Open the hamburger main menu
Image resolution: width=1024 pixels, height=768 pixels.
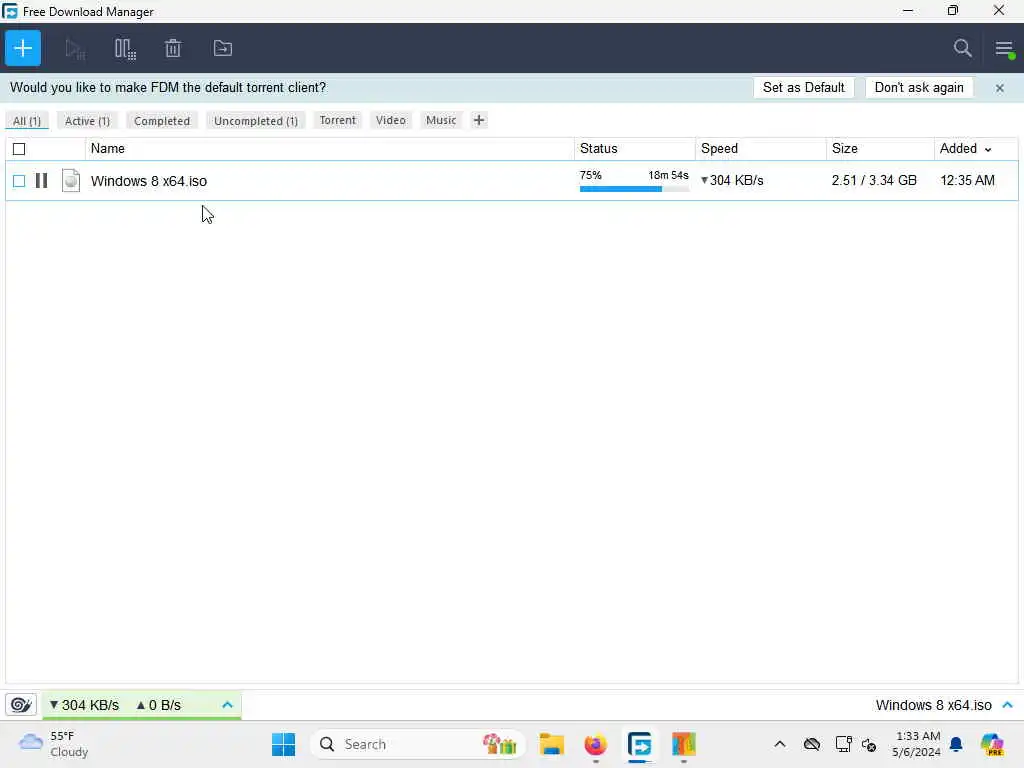pyautogui.click(x=1004, y=48)
